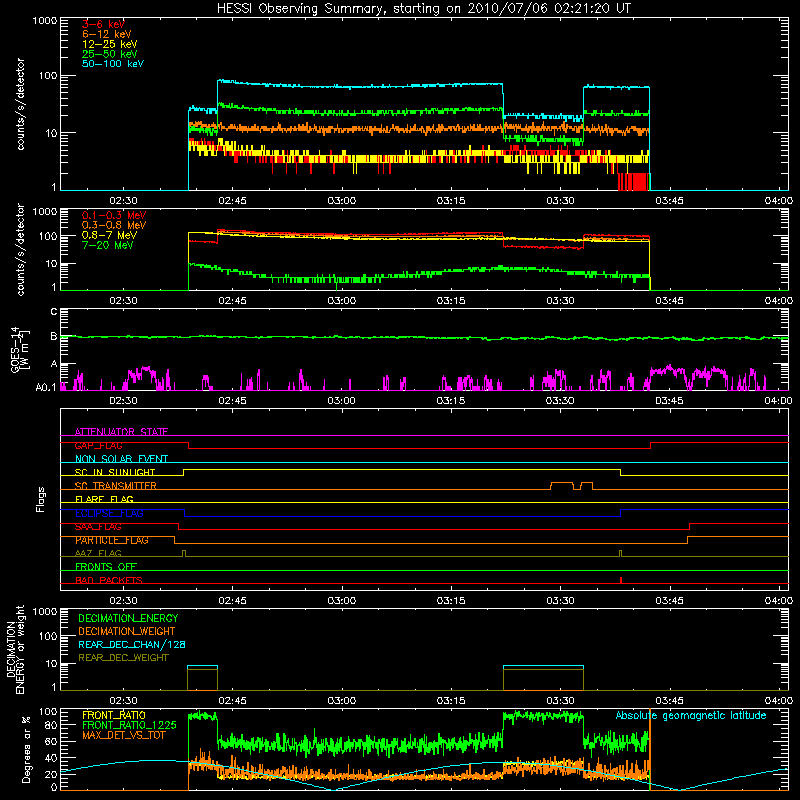Select the DECIMATION_ENERGY legend label
The height and width of the screenshot is (800, 800).
(x=128, y=618)
